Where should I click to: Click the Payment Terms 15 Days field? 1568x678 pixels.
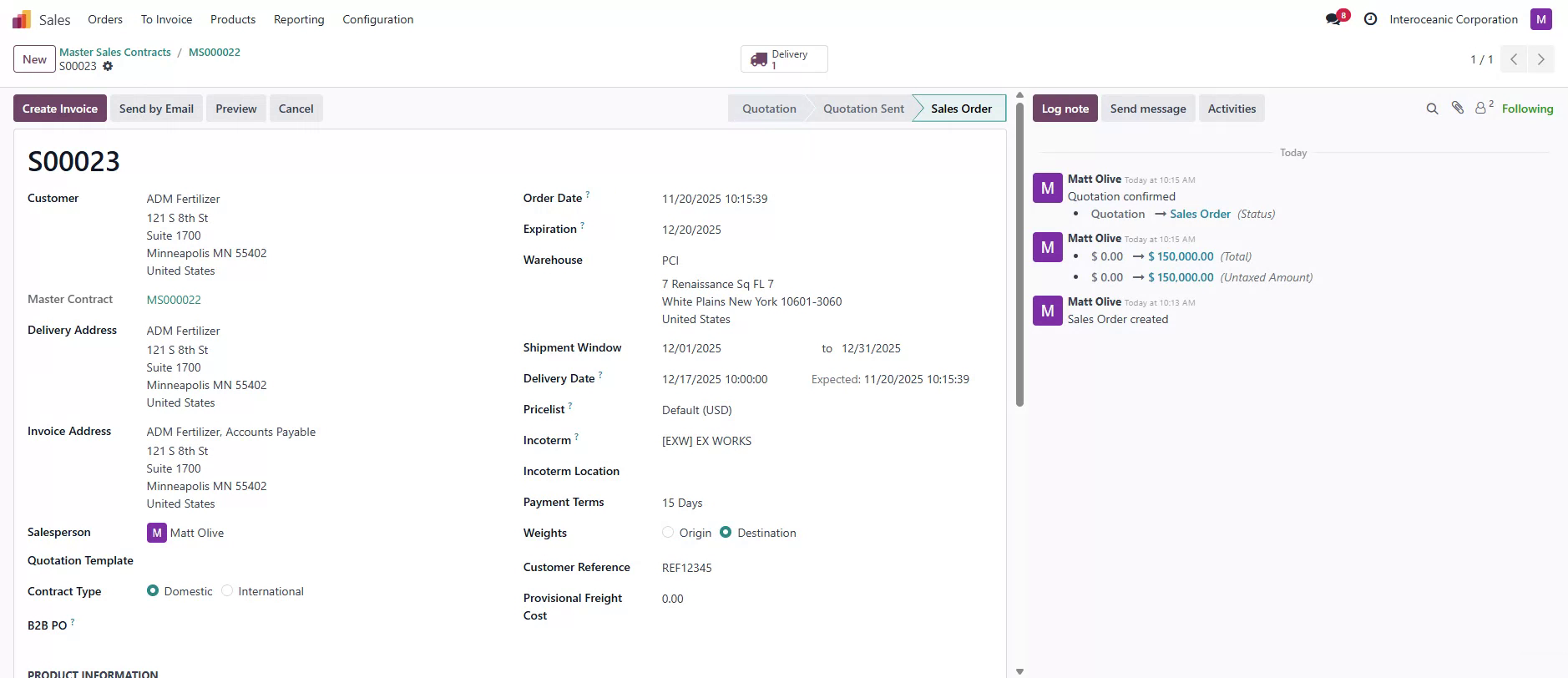(682, 503)
